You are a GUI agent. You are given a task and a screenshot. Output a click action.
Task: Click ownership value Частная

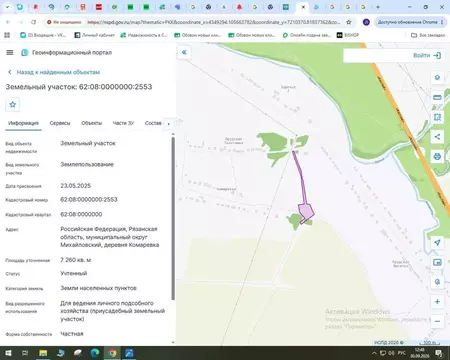point(72,334)
